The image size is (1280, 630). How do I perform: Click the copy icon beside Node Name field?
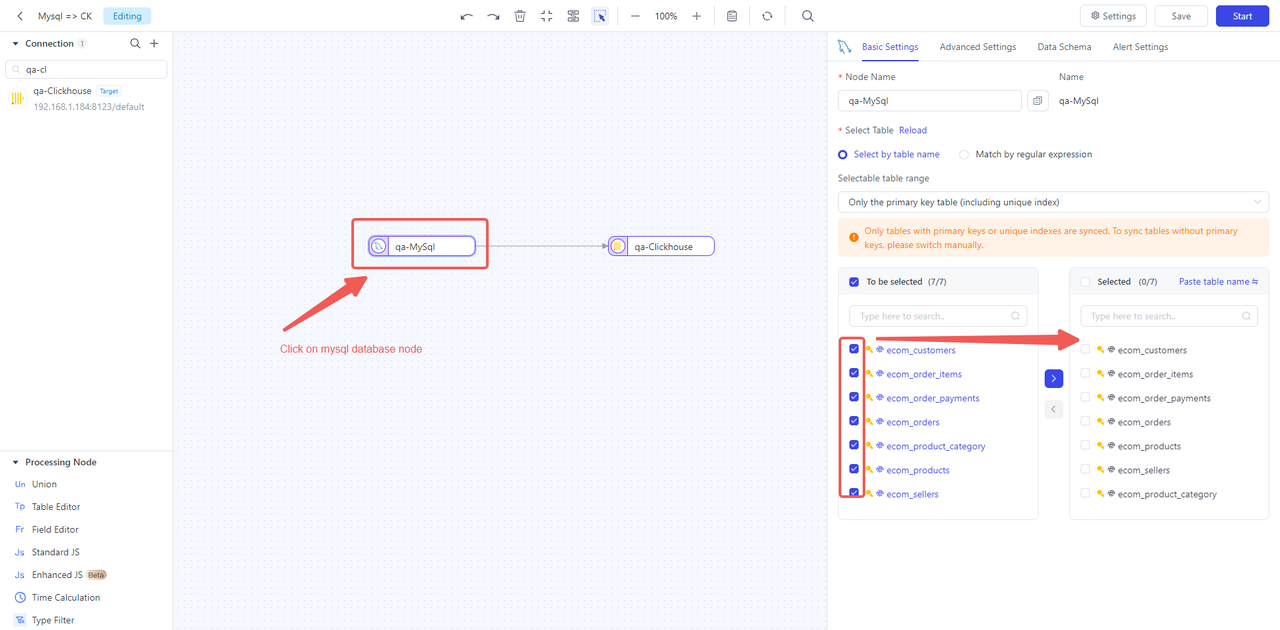(x=1038, y=101)
